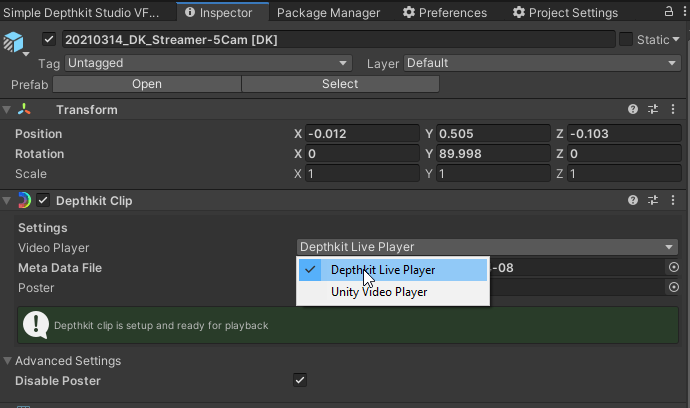Open Transform component help reference
690x408 pixels.
[x=633, y=109]
